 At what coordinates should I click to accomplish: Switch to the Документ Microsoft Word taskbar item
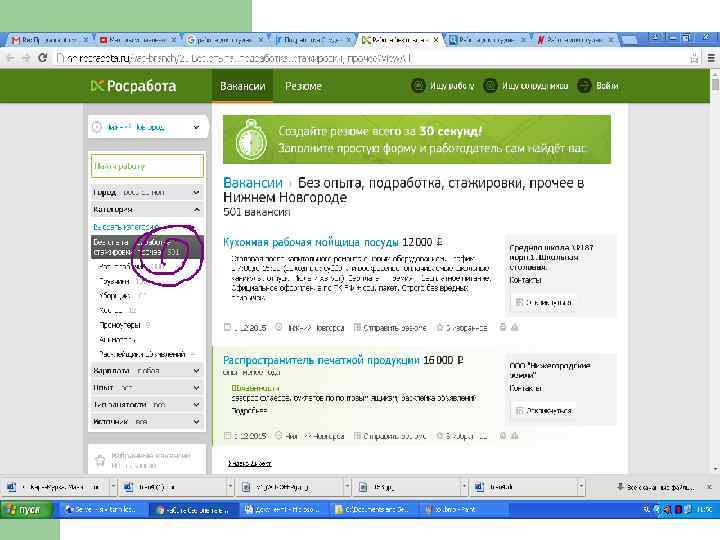285,509
